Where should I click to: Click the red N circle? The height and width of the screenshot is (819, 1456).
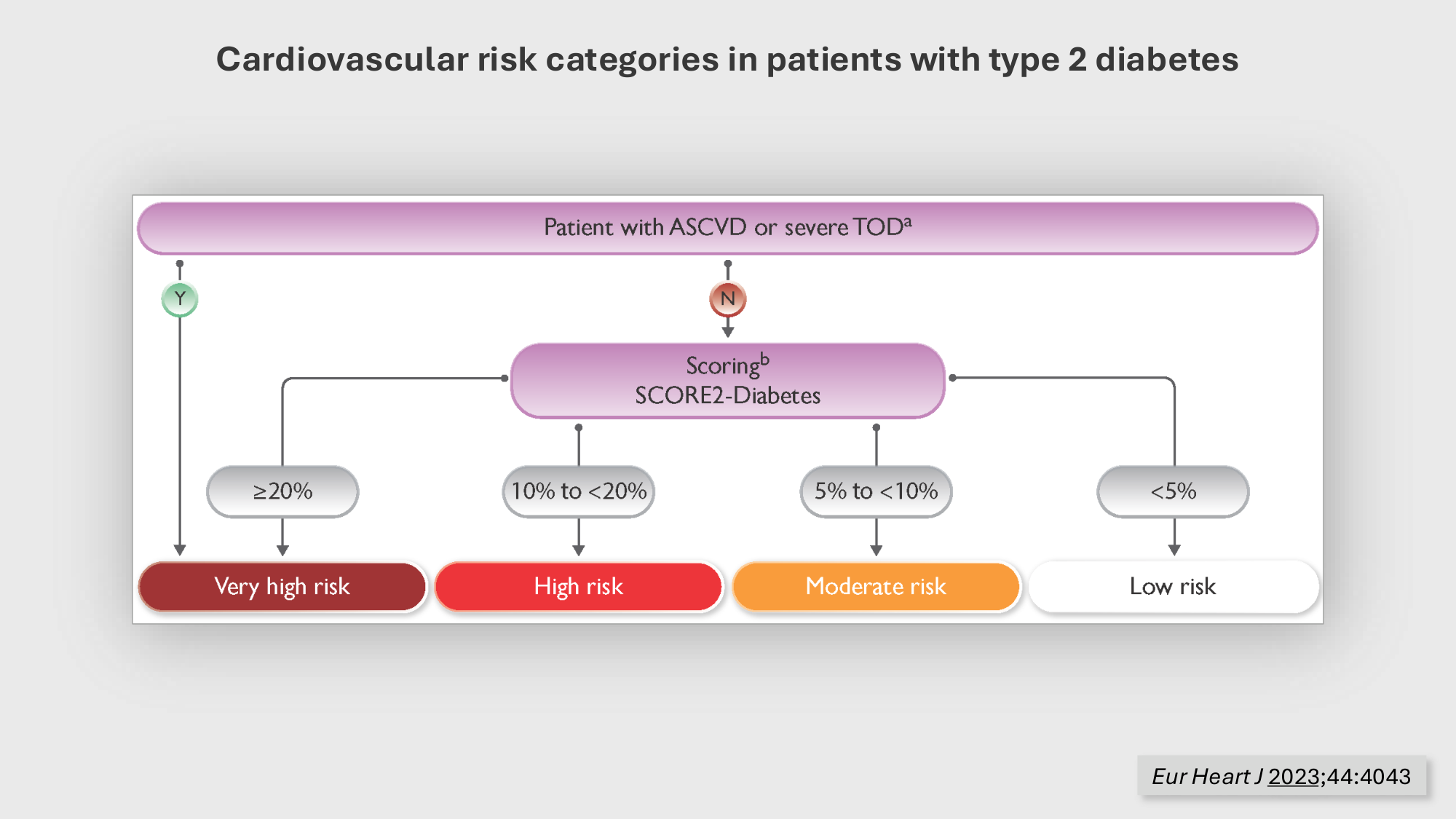(x=727, y=298)
